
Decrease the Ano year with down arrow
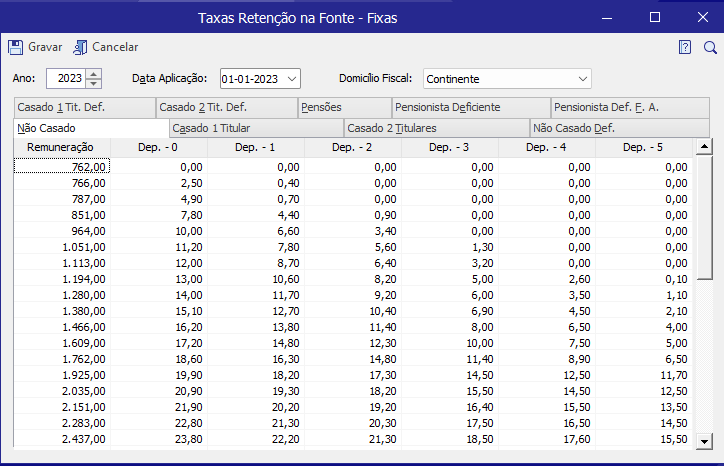(93, 83)
